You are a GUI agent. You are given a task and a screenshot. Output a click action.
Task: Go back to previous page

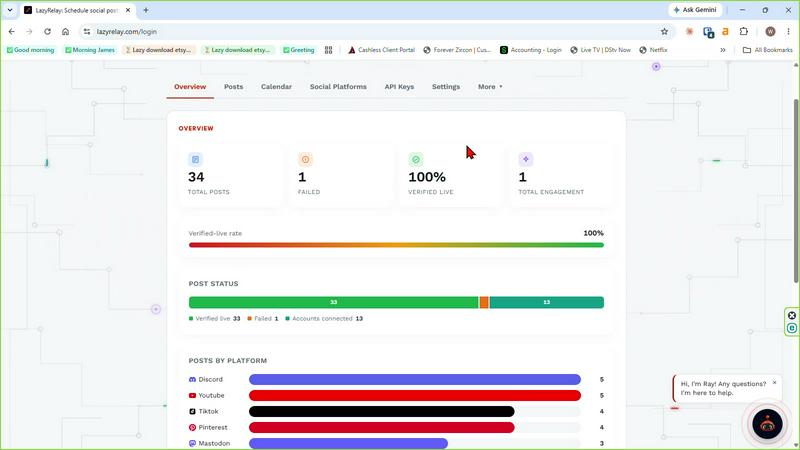point(12,32)
